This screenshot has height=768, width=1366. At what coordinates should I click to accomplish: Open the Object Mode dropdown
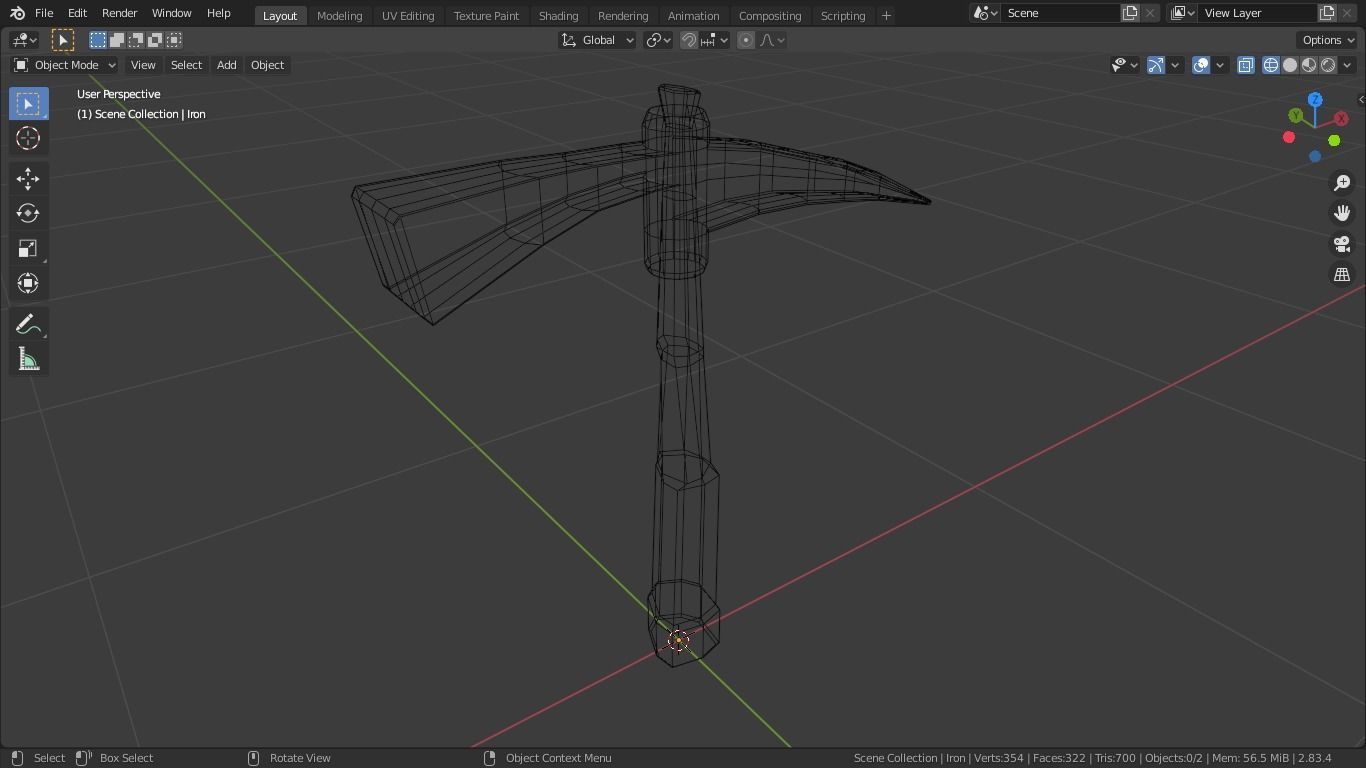tap(65, 65)
